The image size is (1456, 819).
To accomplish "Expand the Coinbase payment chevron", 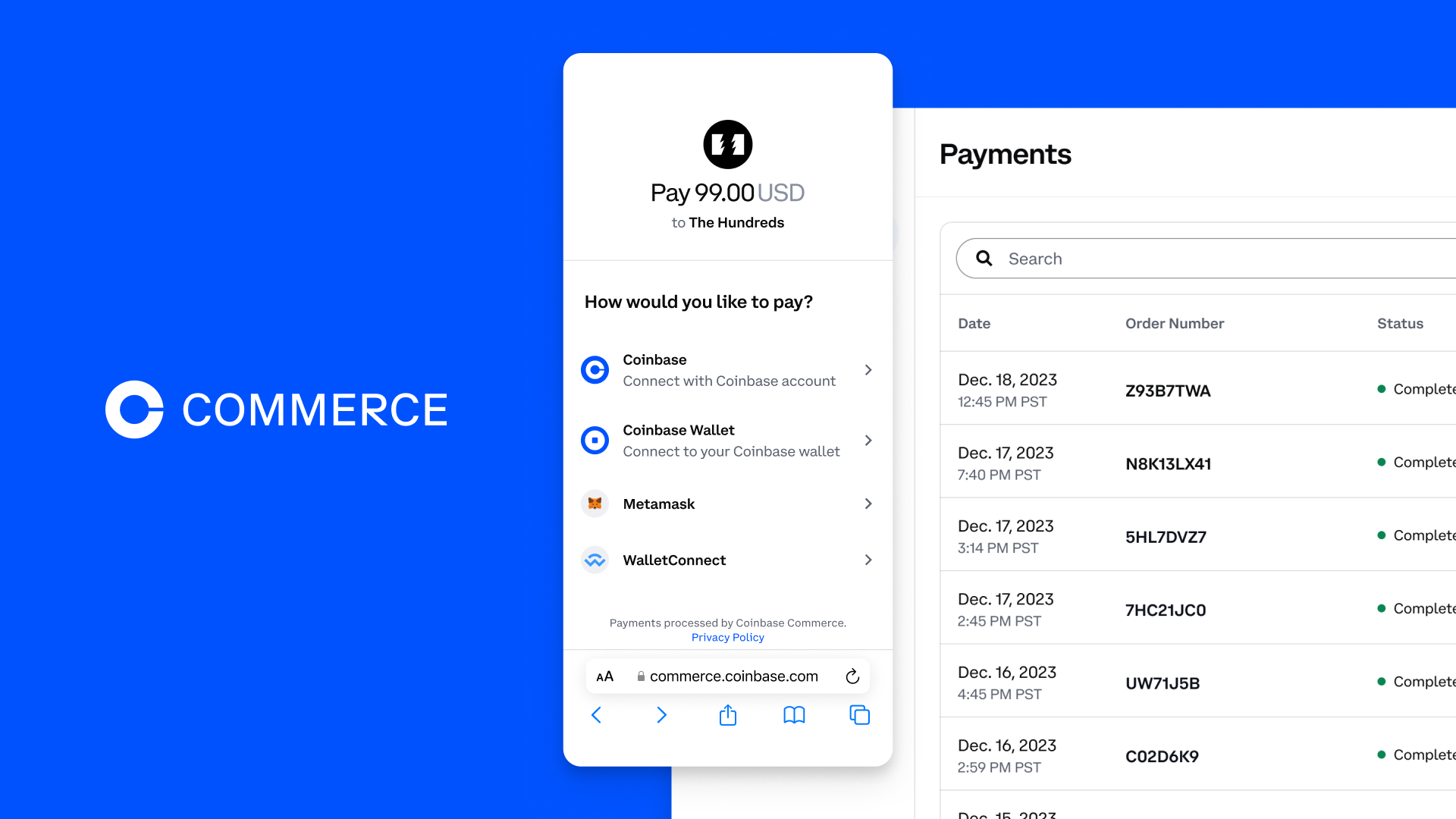I will point(867,369).
